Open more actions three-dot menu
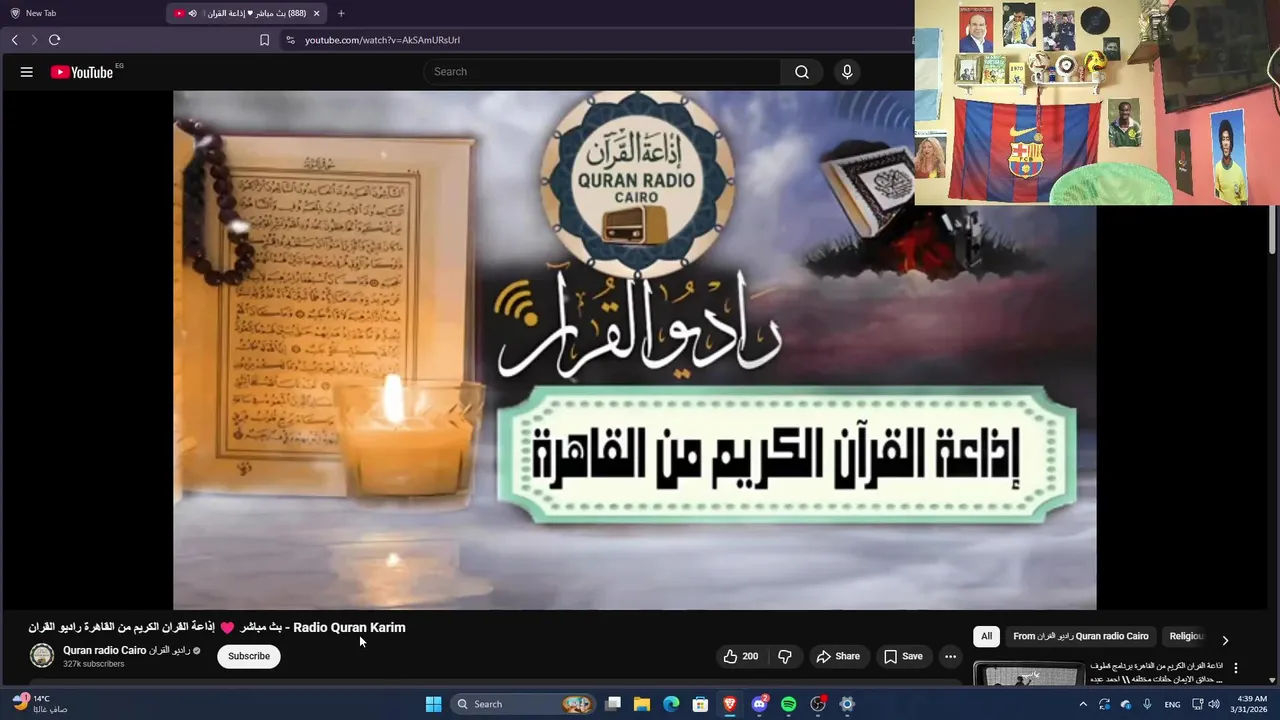1280x720 pixels. pos(950,656)
